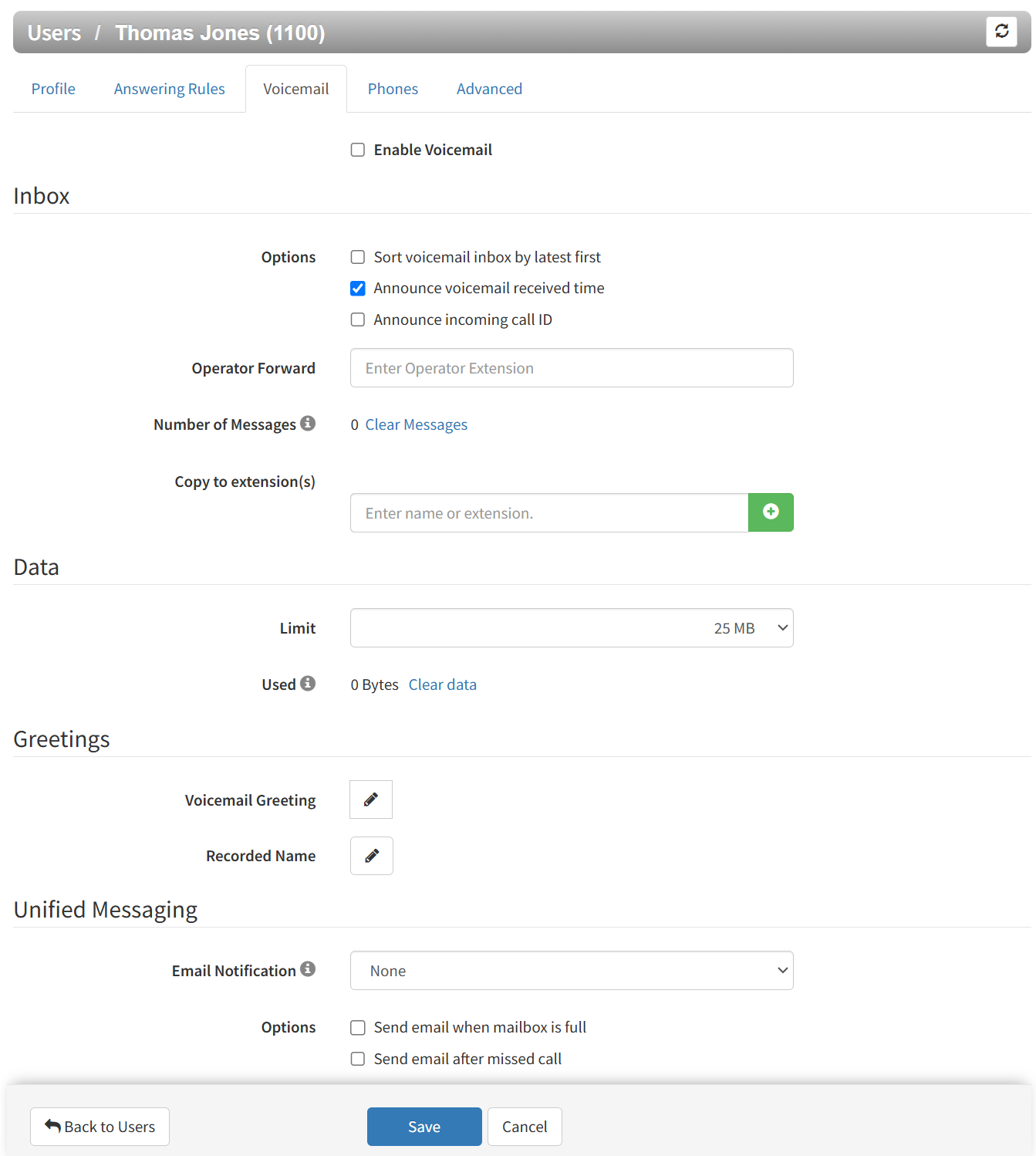Screen dimensions: 1036x1156
Task: Click the info icon beside Email Notification
Action: pos(308,968)
